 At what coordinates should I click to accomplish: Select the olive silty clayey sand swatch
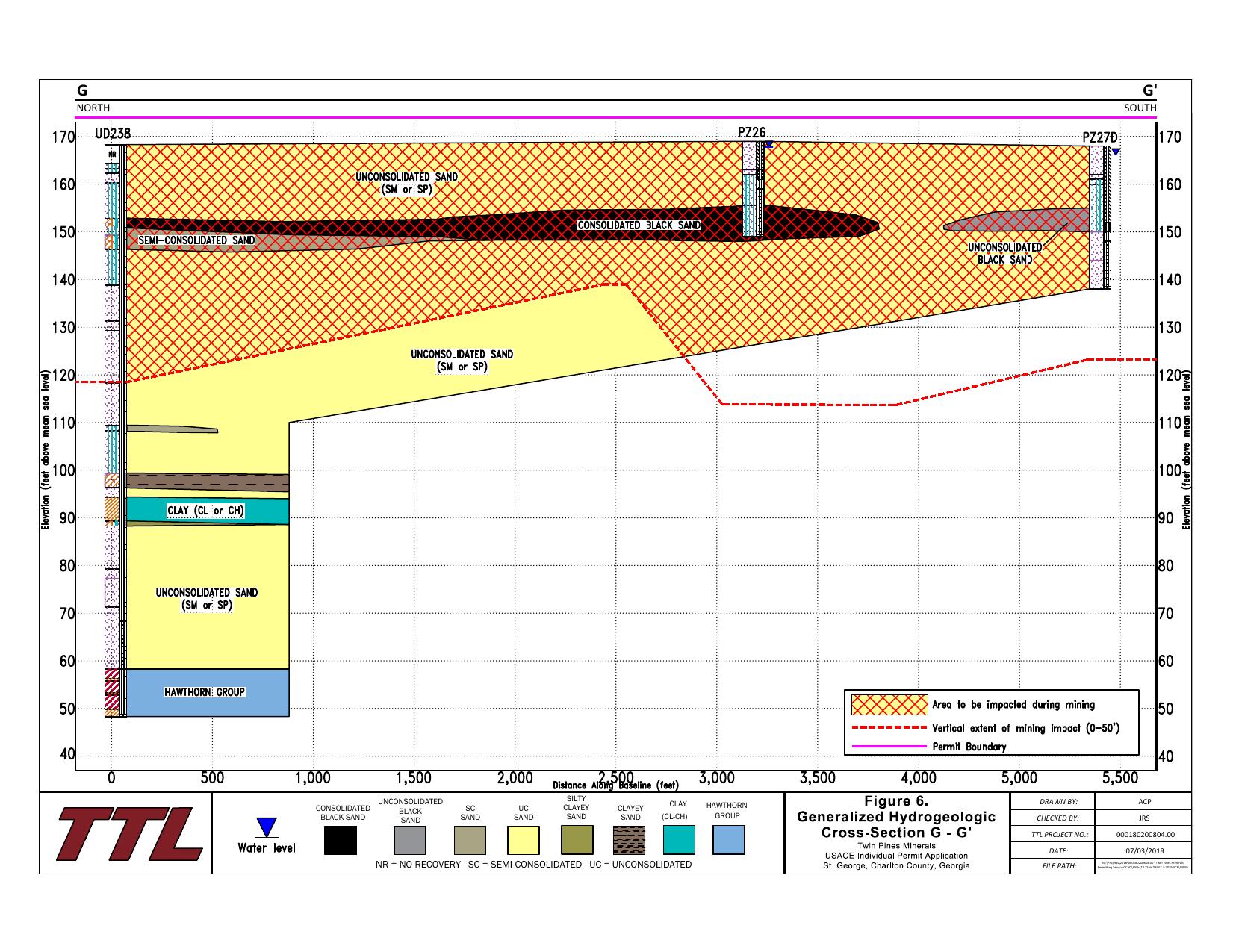pos(577,841)
